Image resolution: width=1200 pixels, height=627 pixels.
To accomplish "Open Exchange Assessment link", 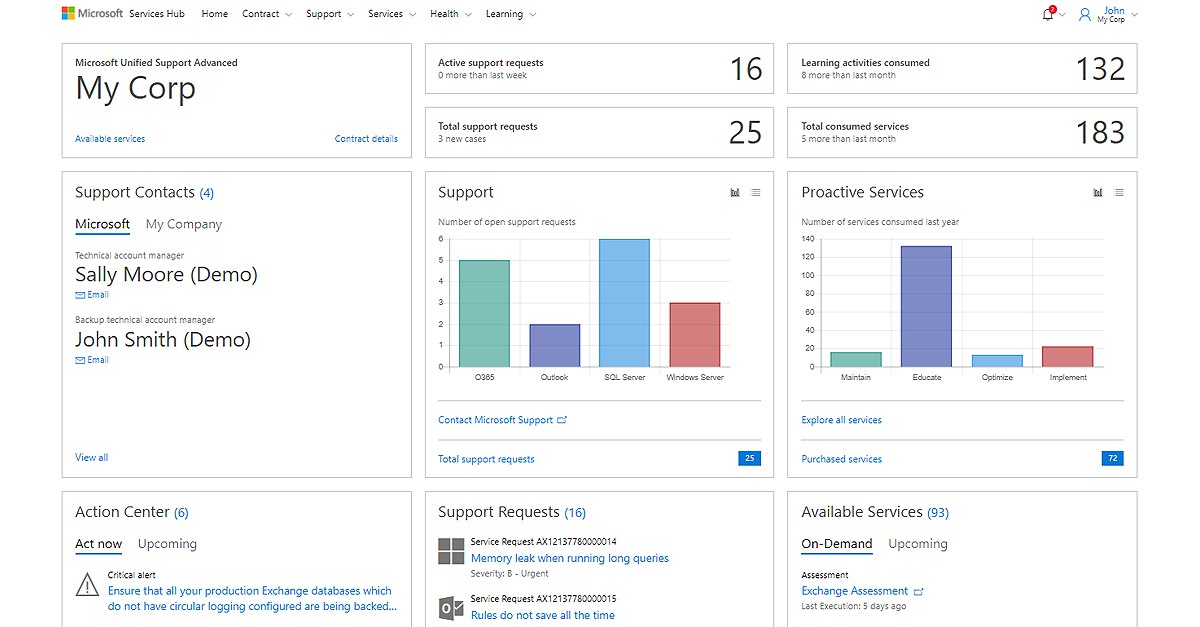I will click(x=855, y=591).
